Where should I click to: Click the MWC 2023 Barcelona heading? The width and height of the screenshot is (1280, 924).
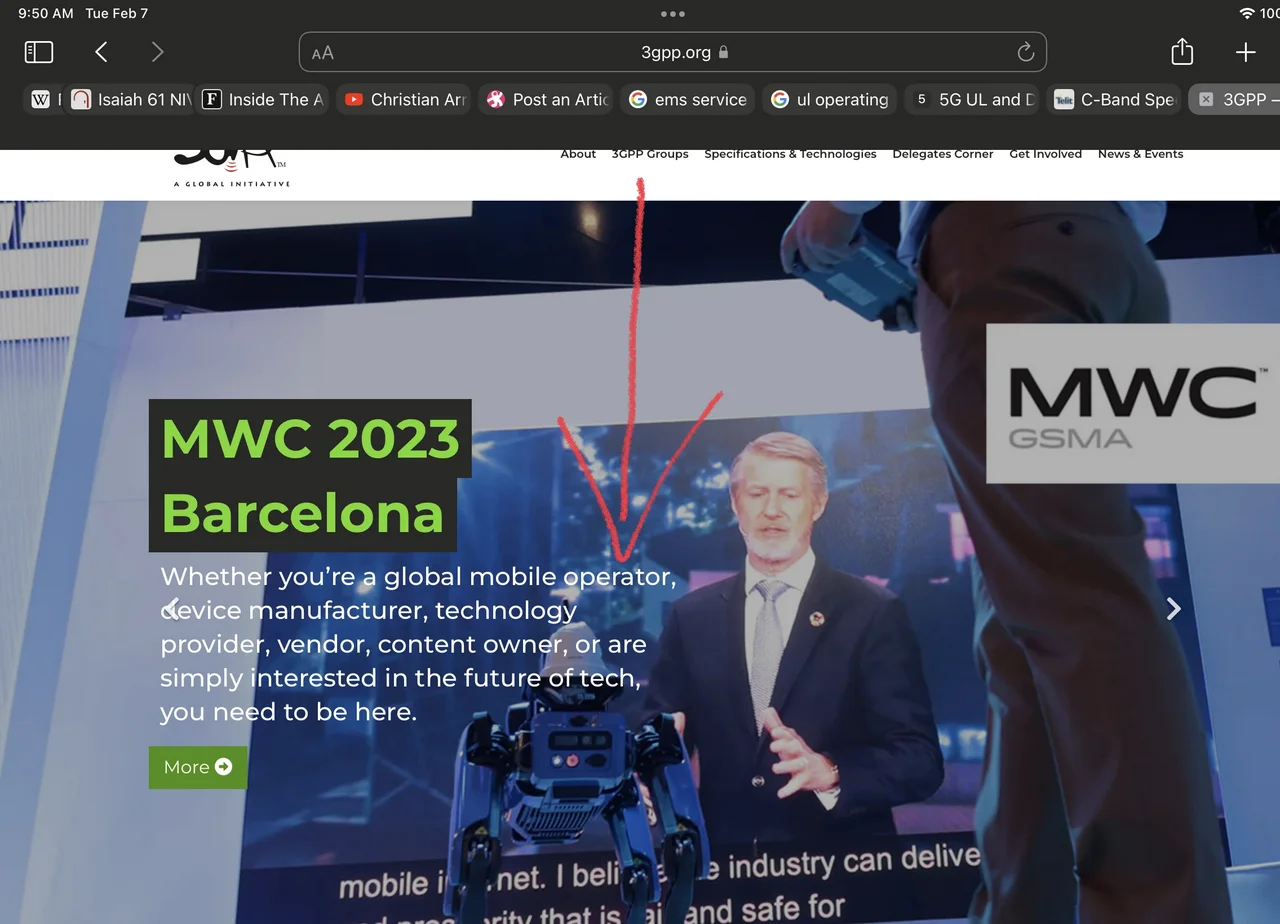tap(310, 476)
